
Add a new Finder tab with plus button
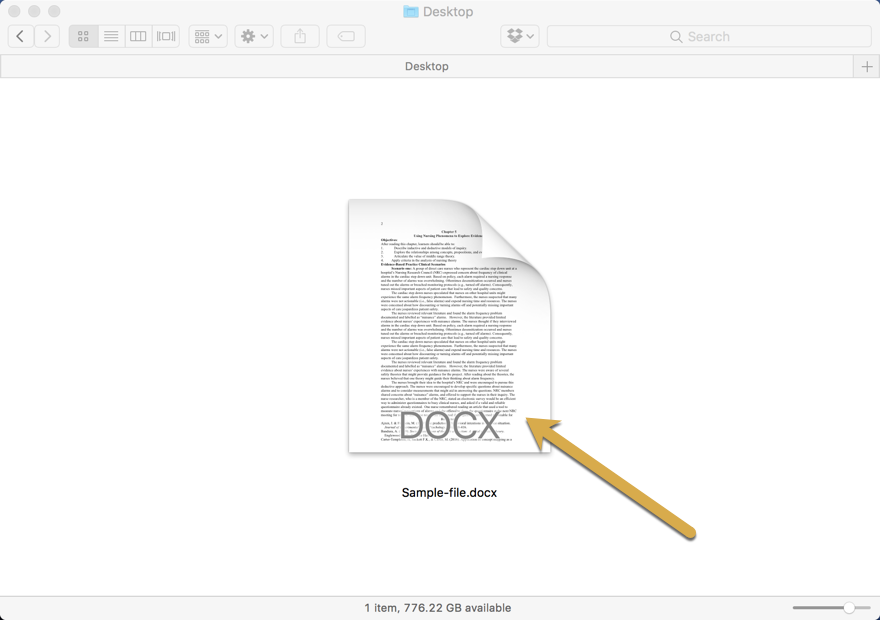click(x=866, y=66)
